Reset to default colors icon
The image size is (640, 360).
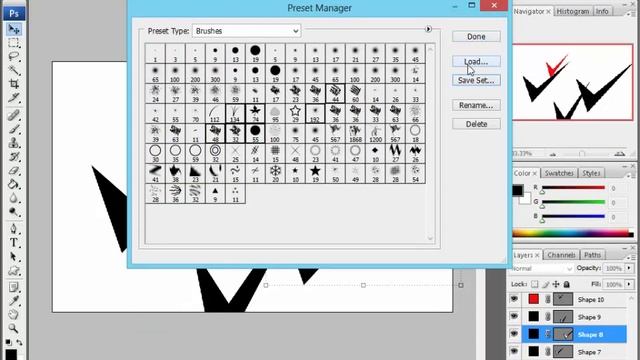(x=8, y=342)
